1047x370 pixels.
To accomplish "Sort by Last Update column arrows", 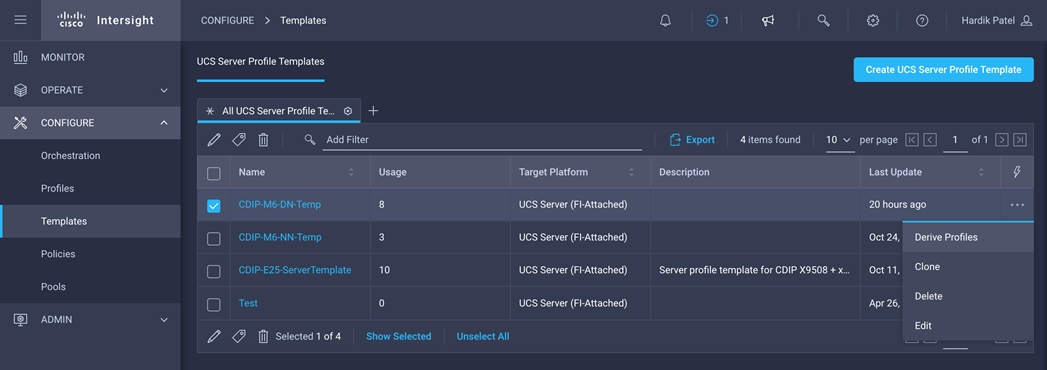I will pyautogui.click(x=982, y=172).
